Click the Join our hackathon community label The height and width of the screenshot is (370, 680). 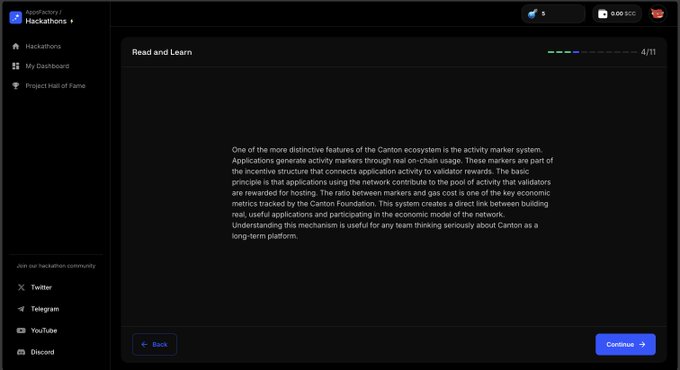coord(56,266)
